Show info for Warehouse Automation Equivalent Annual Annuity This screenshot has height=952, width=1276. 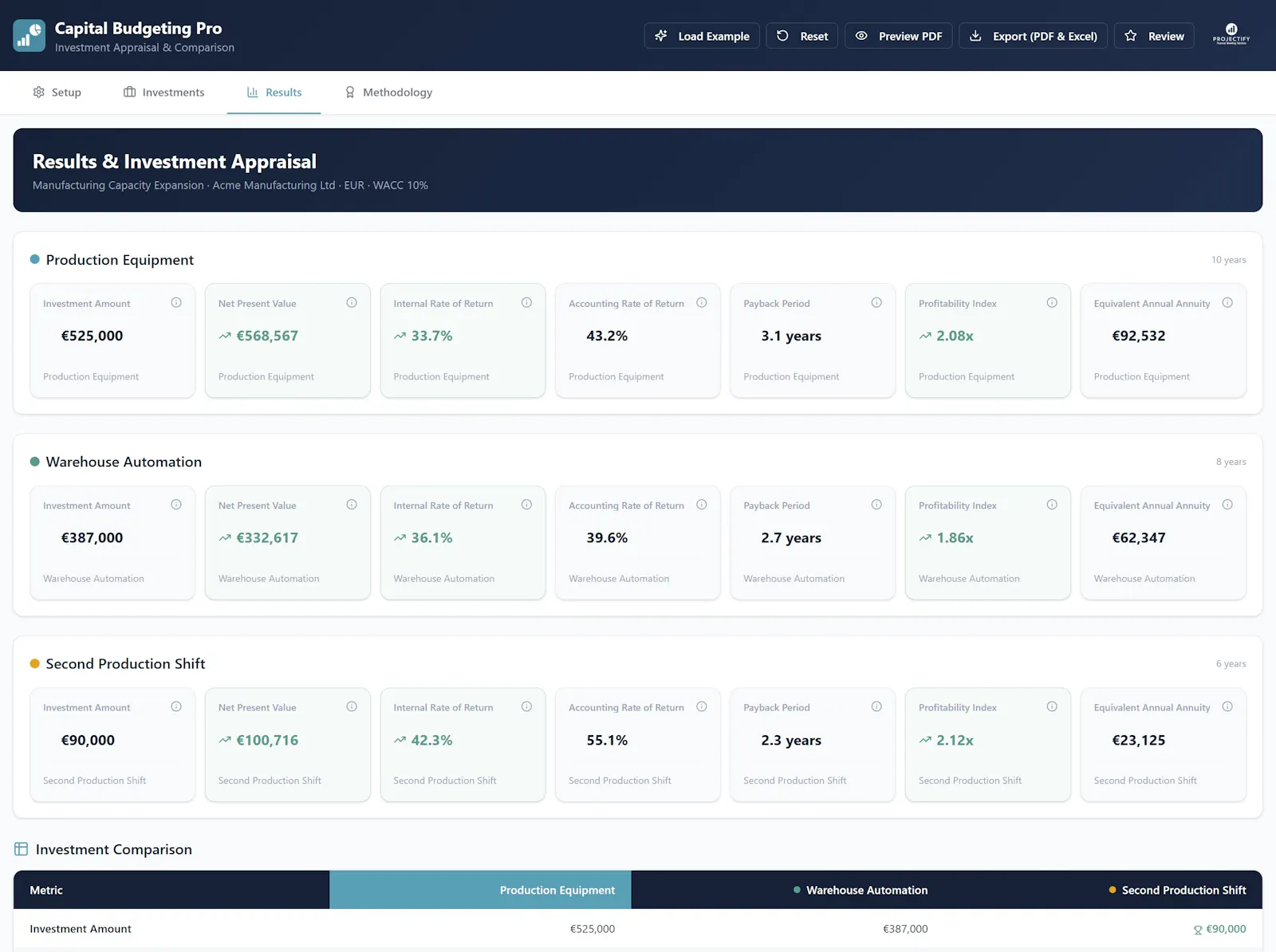[x=1227, y=505]
